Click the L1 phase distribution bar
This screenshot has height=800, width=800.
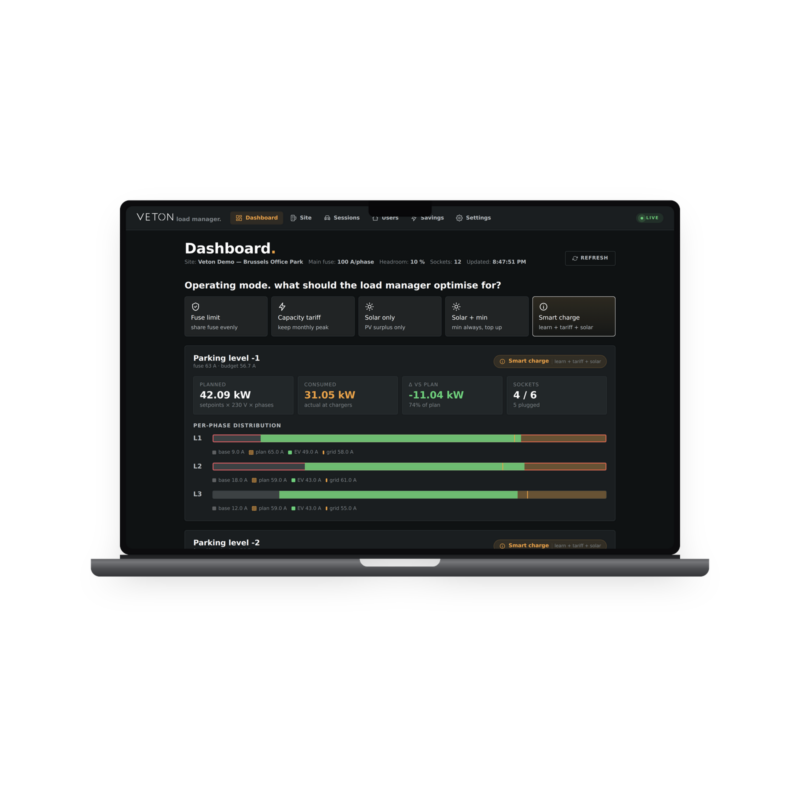click(x=409, y=438)
